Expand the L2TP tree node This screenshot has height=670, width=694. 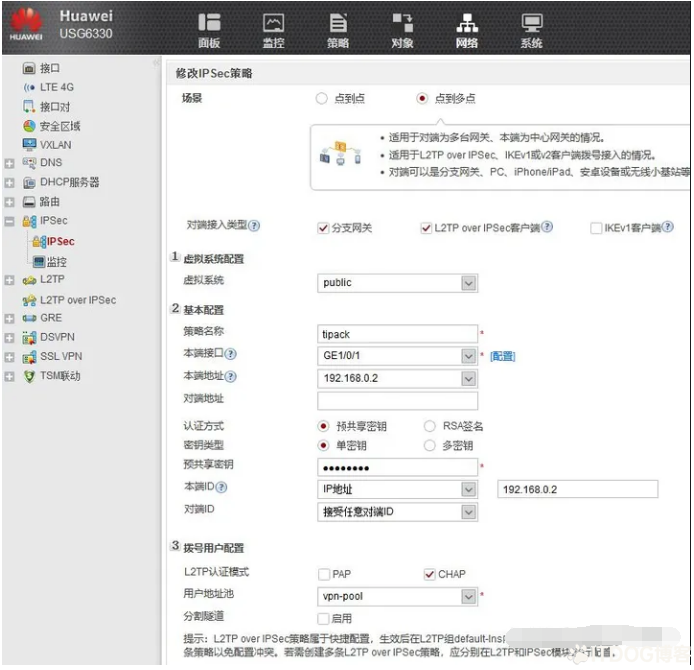[9, 280]
